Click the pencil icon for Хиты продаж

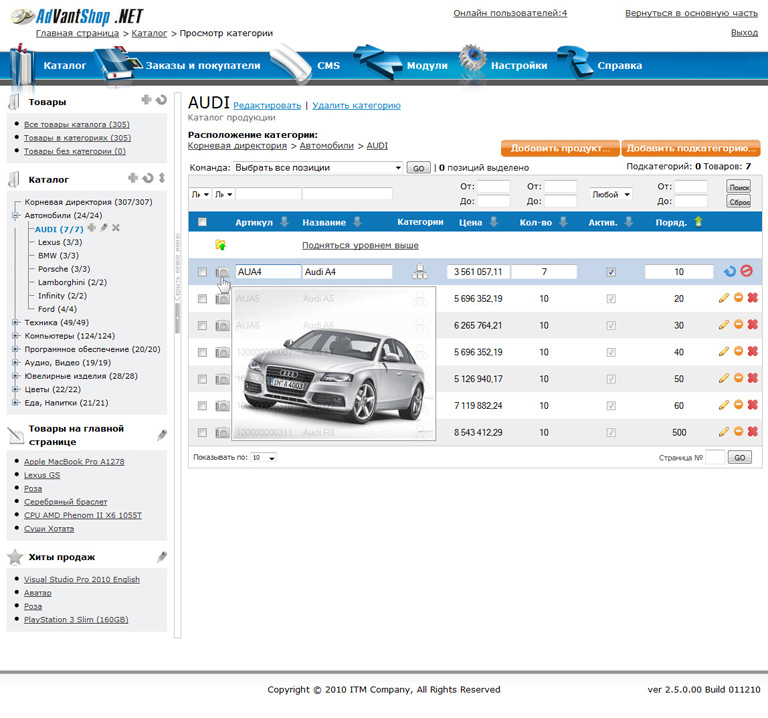click(x=162, y=557)
